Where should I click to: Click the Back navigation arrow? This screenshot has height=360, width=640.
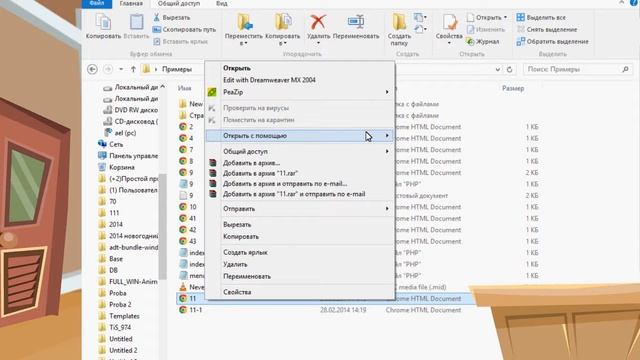92,69
